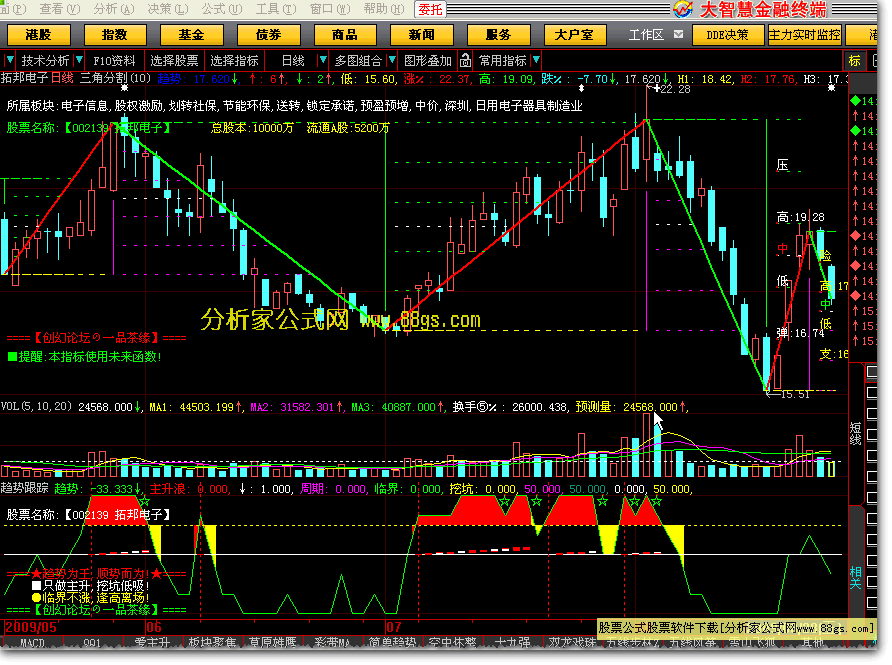Expand the 日线 period dropdown arrow
The width and height of the screenshot is (892, 665).
pos(323,60)
